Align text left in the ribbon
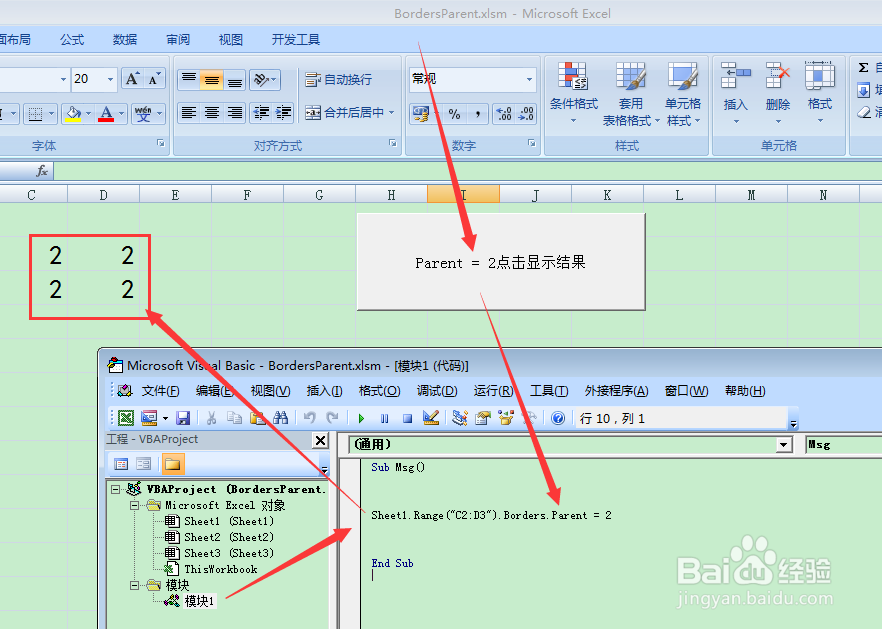 point(189,113)
